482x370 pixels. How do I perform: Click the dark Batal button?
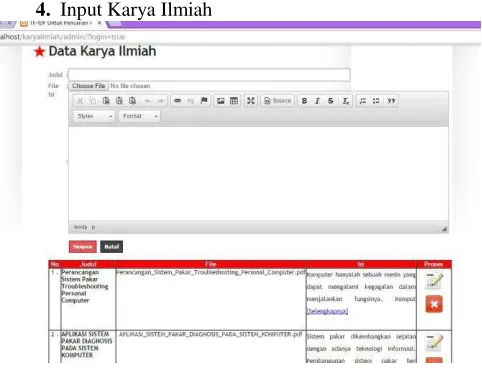tap(112, 247)
